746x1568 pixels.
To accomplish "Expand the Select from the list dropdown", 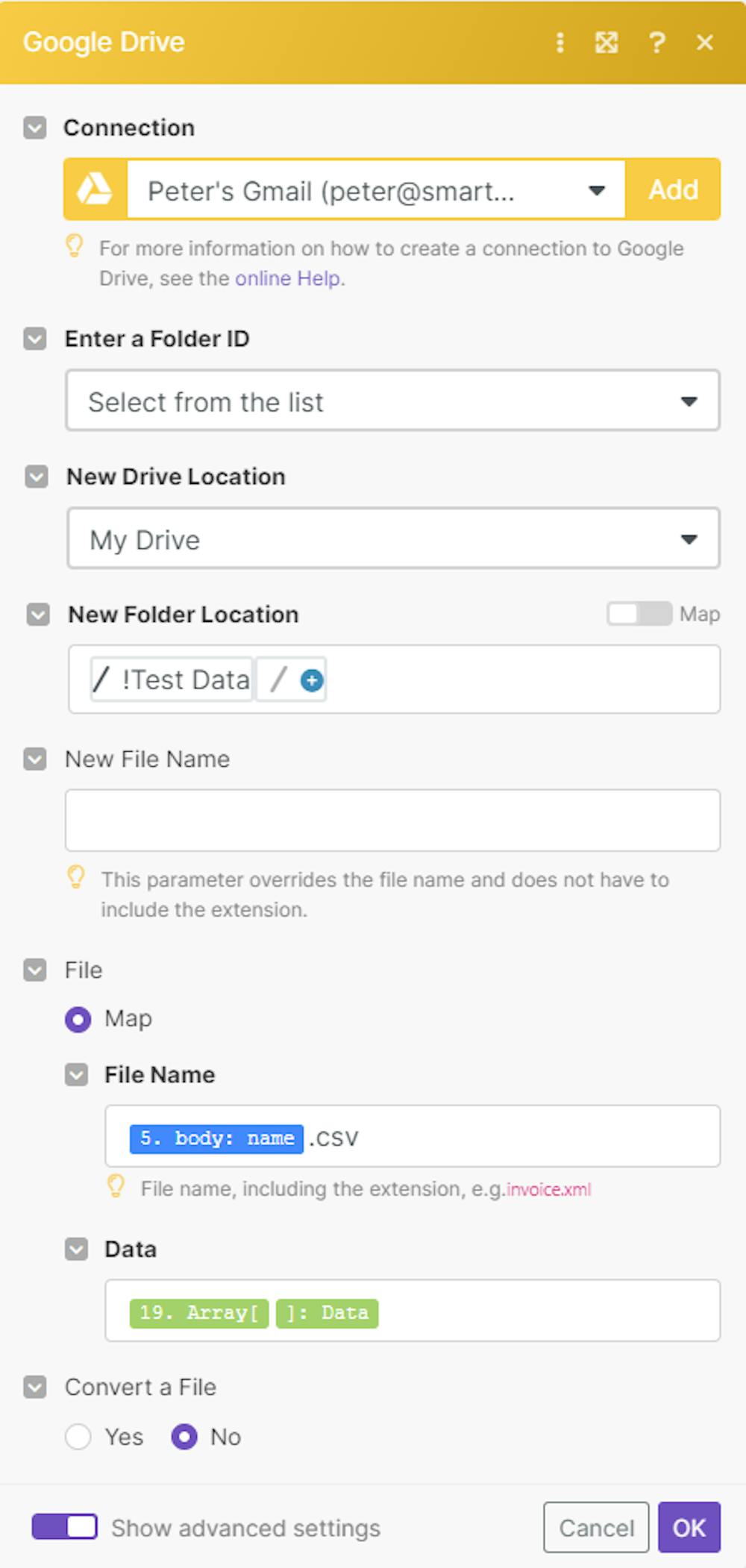I will click(x=392, y=401).
